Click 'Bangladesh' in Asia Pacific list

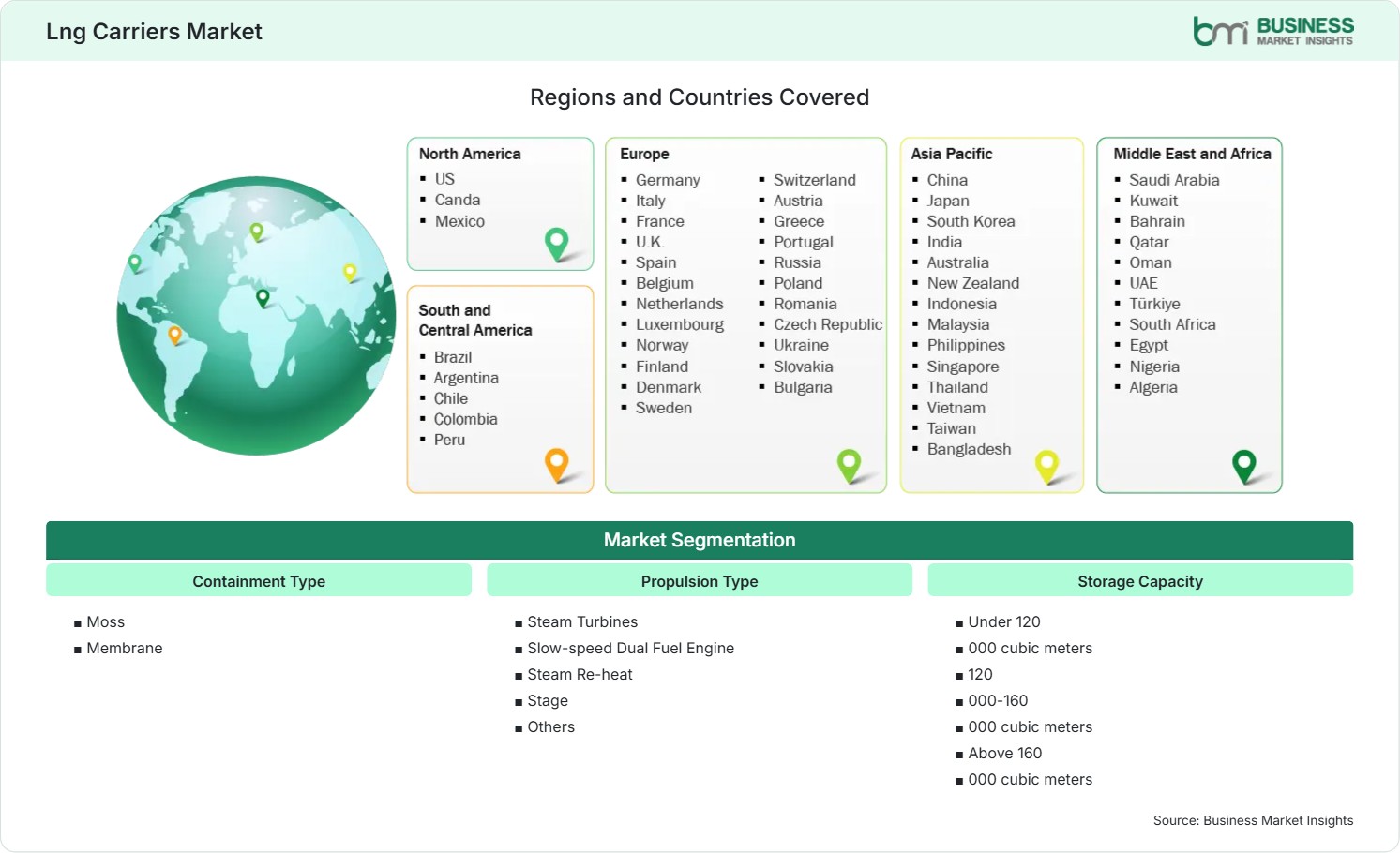(970, 449)
